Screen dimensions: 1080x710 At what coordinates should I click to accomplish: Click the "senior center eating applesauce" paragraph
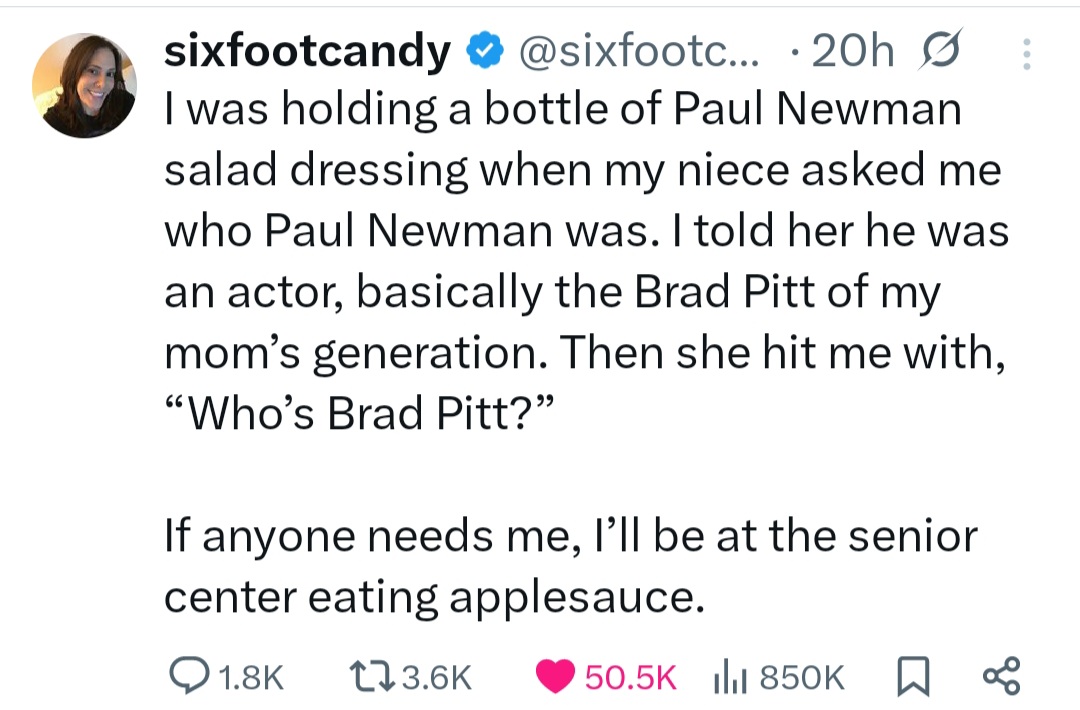click(570, 566)
